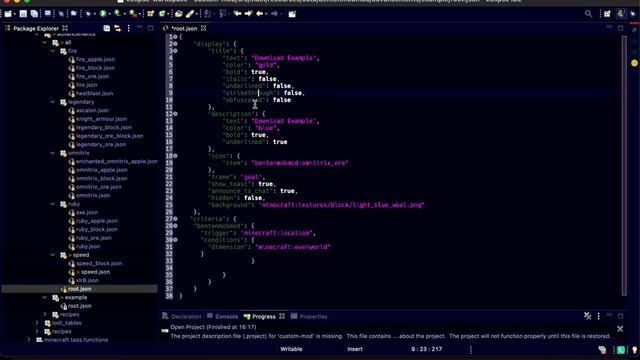This screenshot has width=640, height=360.
Task: Toggle fold marker at line 12 description
Action: 175,113
